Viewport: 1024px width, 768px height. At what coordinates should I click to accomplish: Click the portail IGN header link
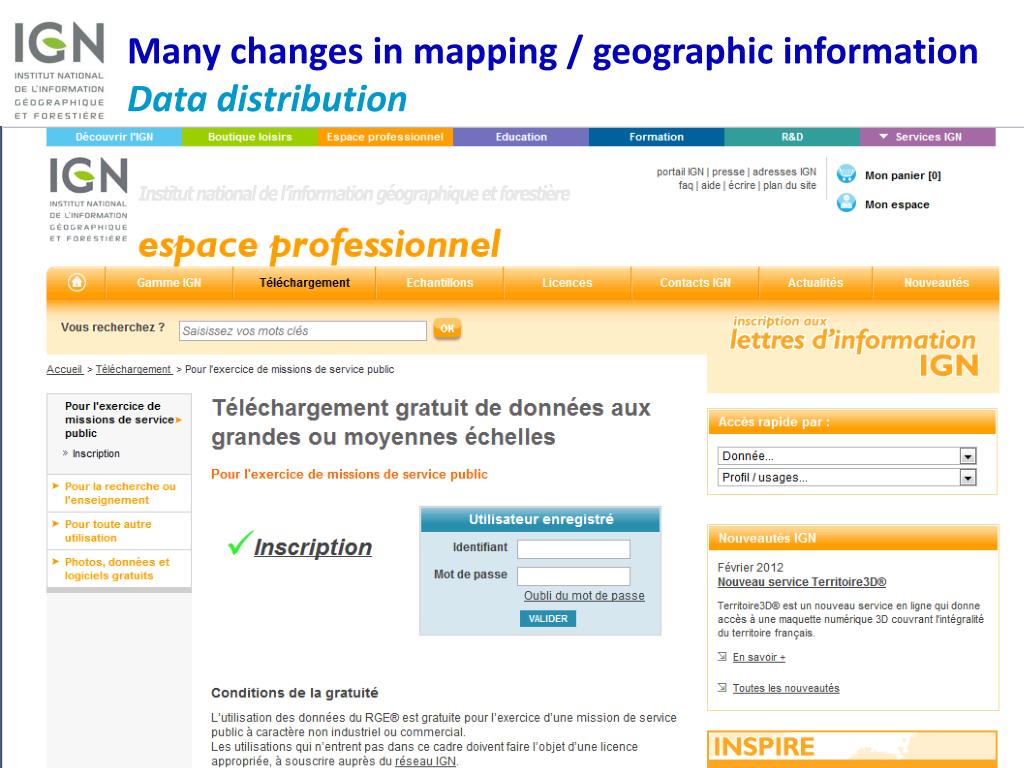[680, 172]
